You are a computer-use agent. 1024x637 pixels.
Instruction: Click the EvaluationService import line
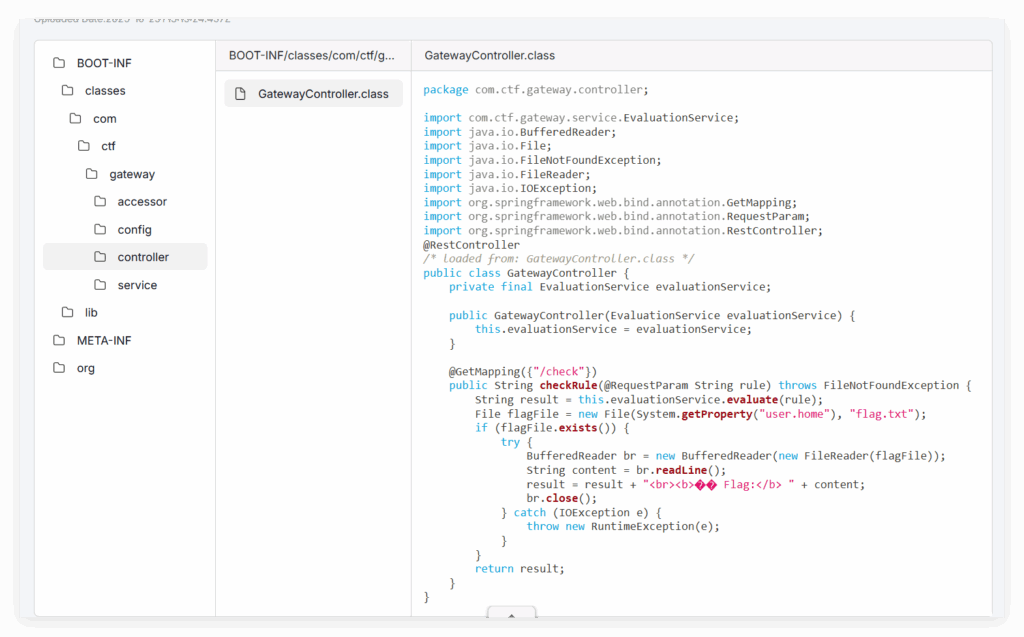(x=580, y=118)
